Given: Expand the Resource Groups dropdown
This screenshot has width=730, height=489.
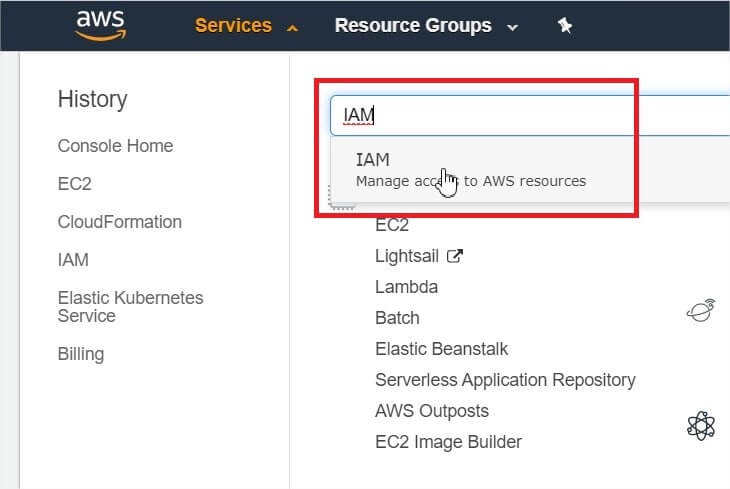Looking at the screenshot, I should coord(425,26).
